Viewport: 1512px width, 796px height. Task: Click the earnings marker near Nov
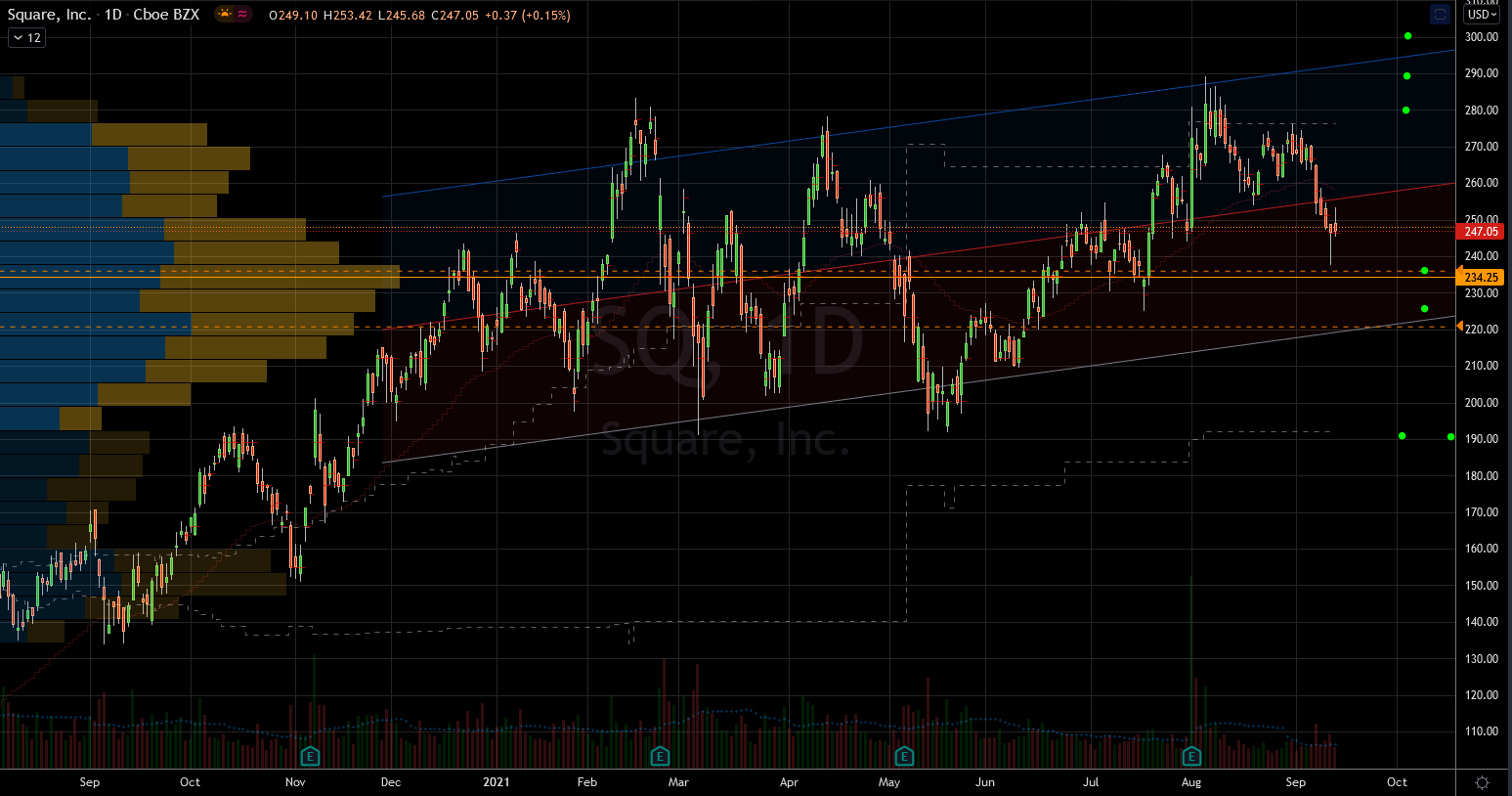click(310, 756)
